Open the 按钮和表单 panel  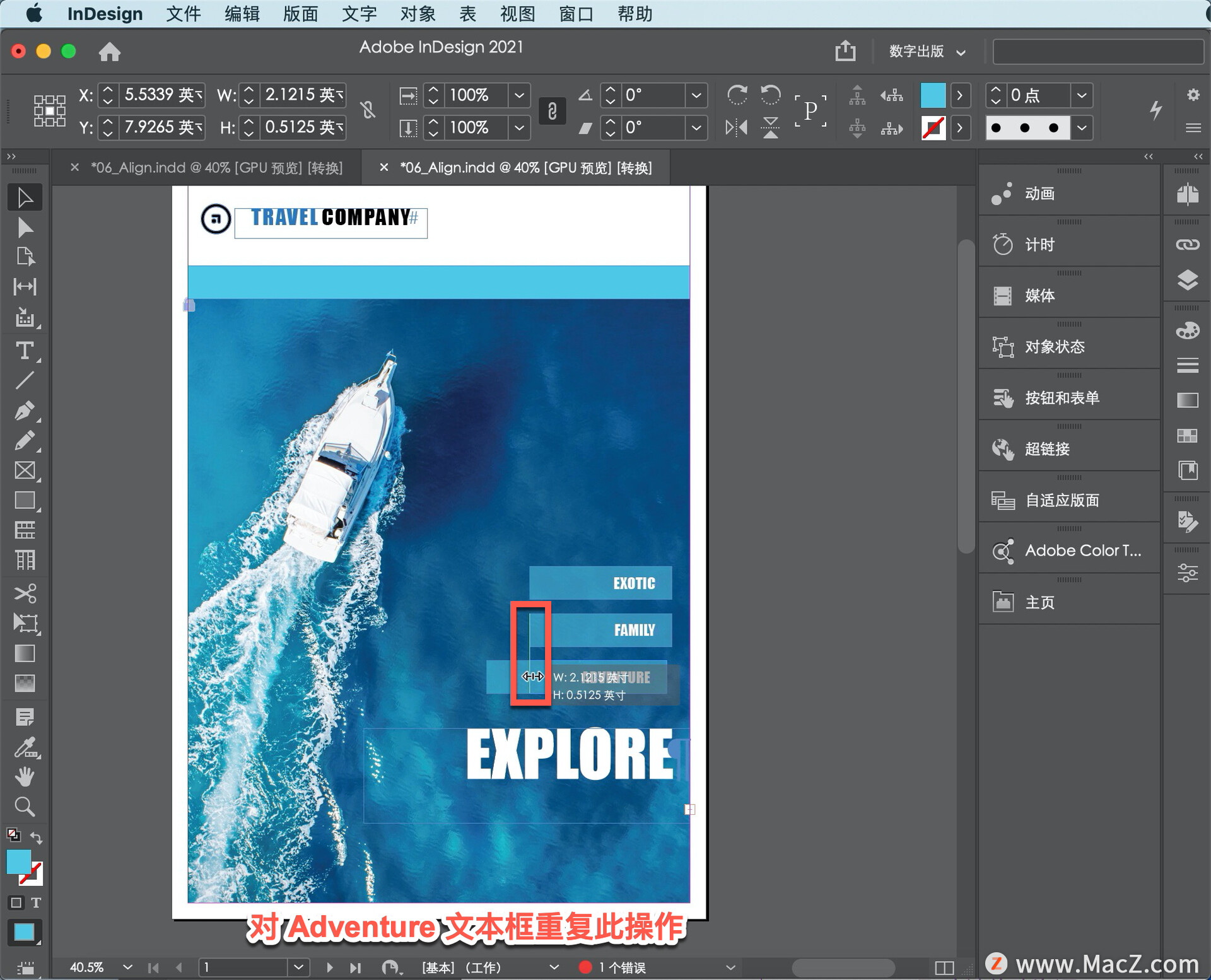tap(1069, 398)
